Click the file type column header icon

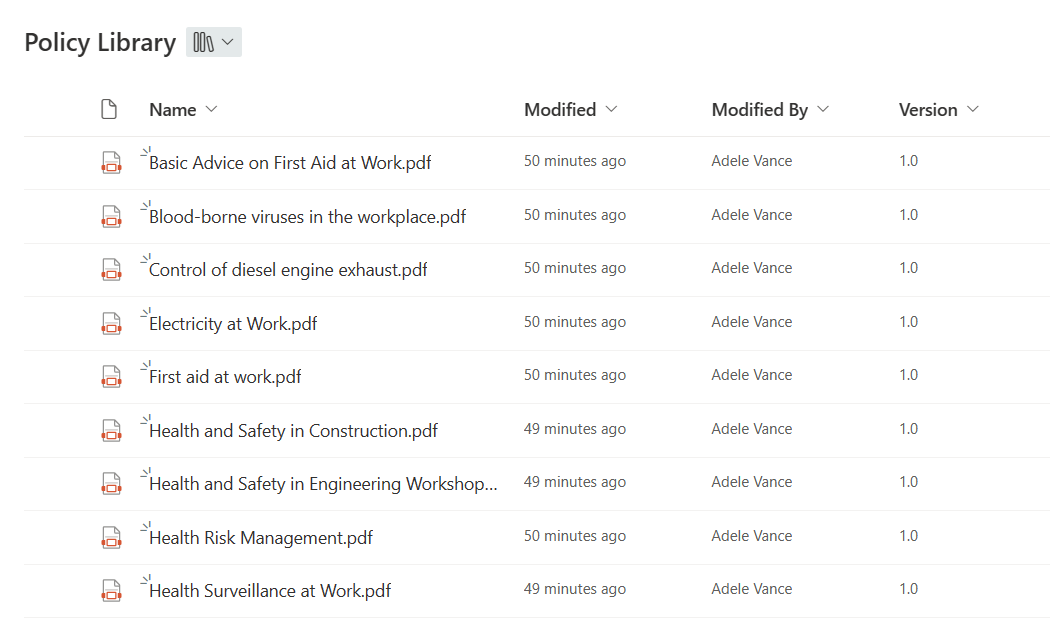(x=109, y=109)
